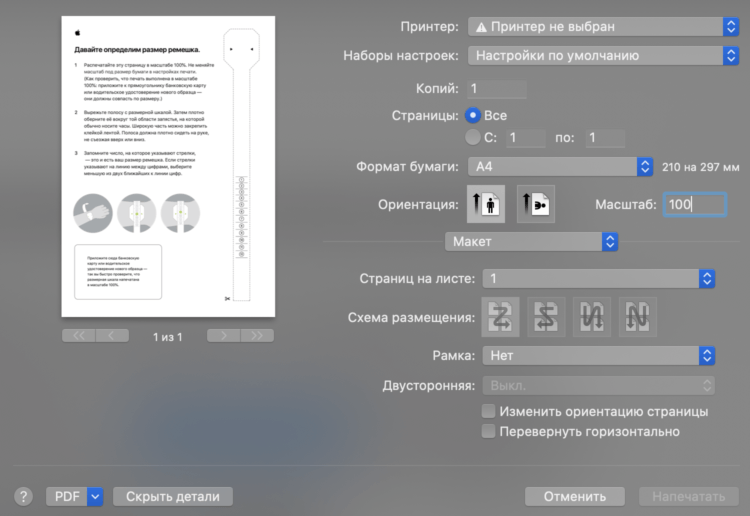Select portrait orientation icon
The image size is (750, 516).
485,204
